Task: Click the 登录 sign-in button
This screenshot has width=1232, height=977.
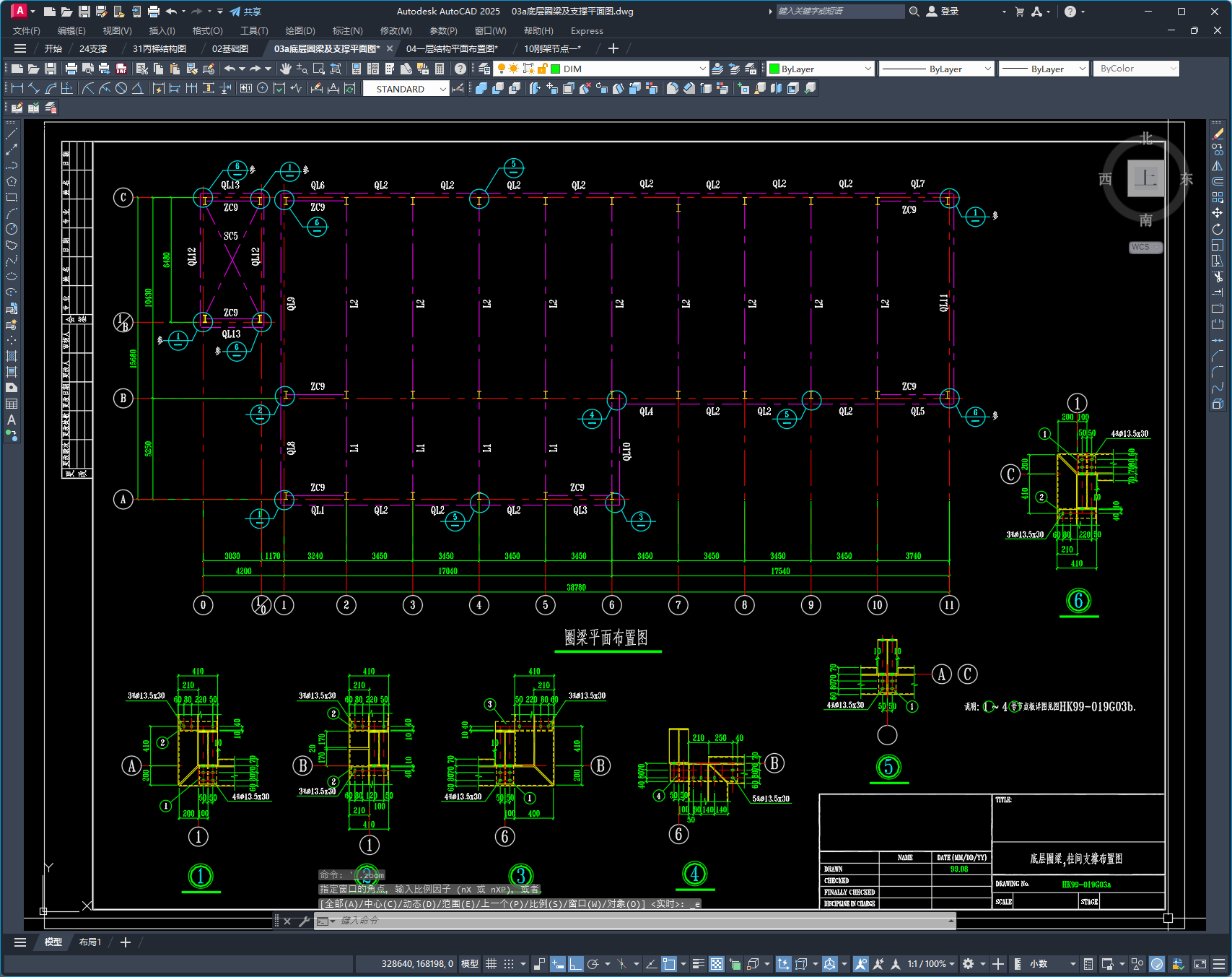Action: (x=943, y=12)
